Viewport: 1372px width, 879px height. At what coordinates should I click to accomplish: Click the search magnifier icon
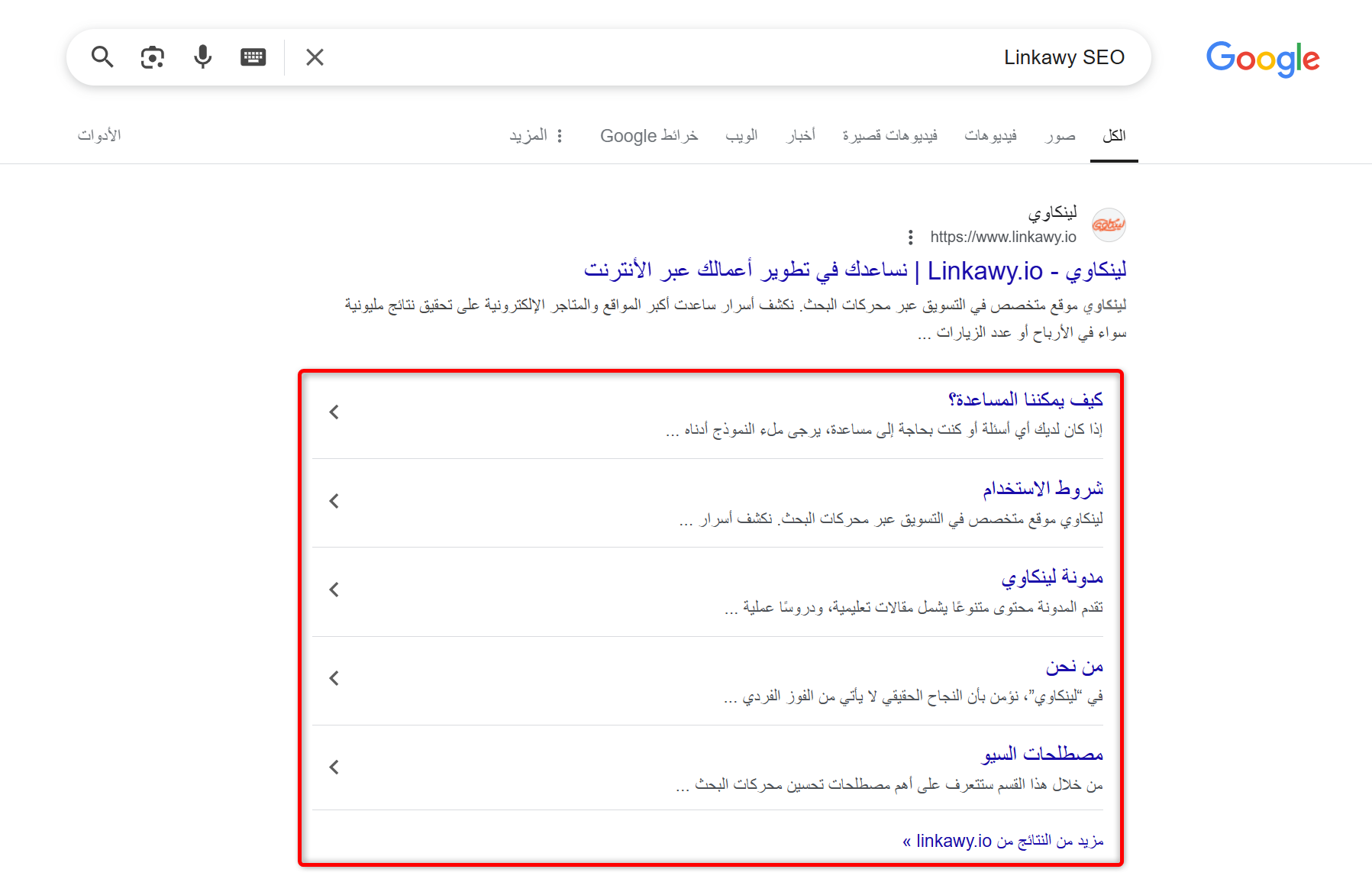tap(103, 57)
